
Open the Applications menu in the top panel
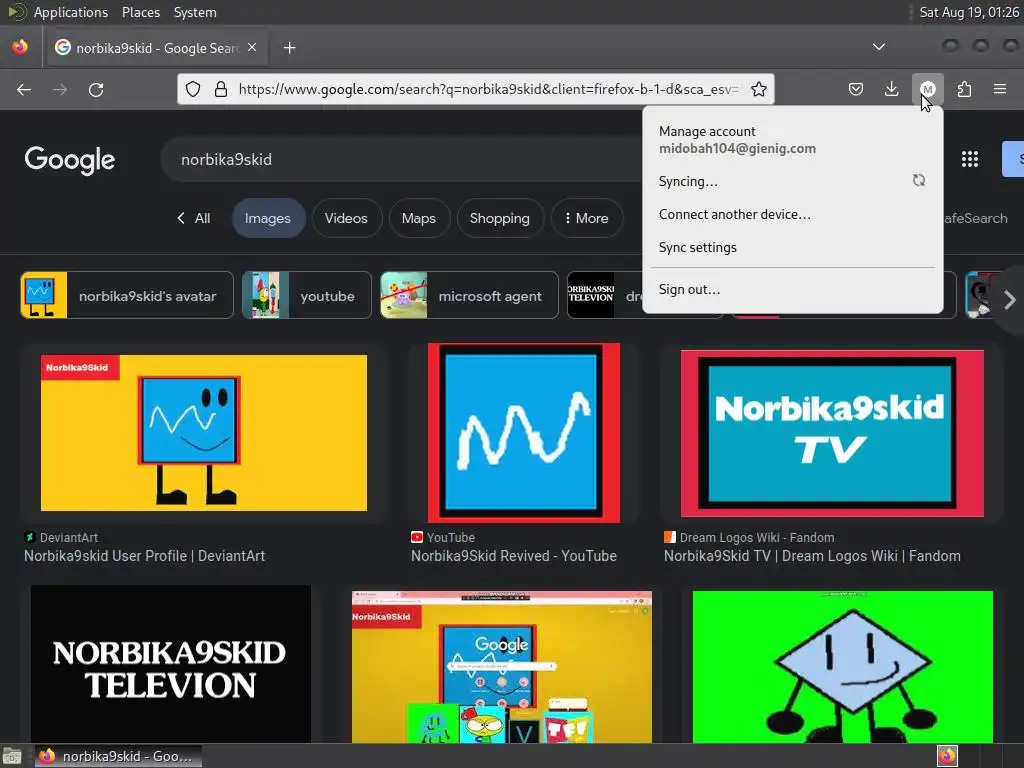click(71, 12)
